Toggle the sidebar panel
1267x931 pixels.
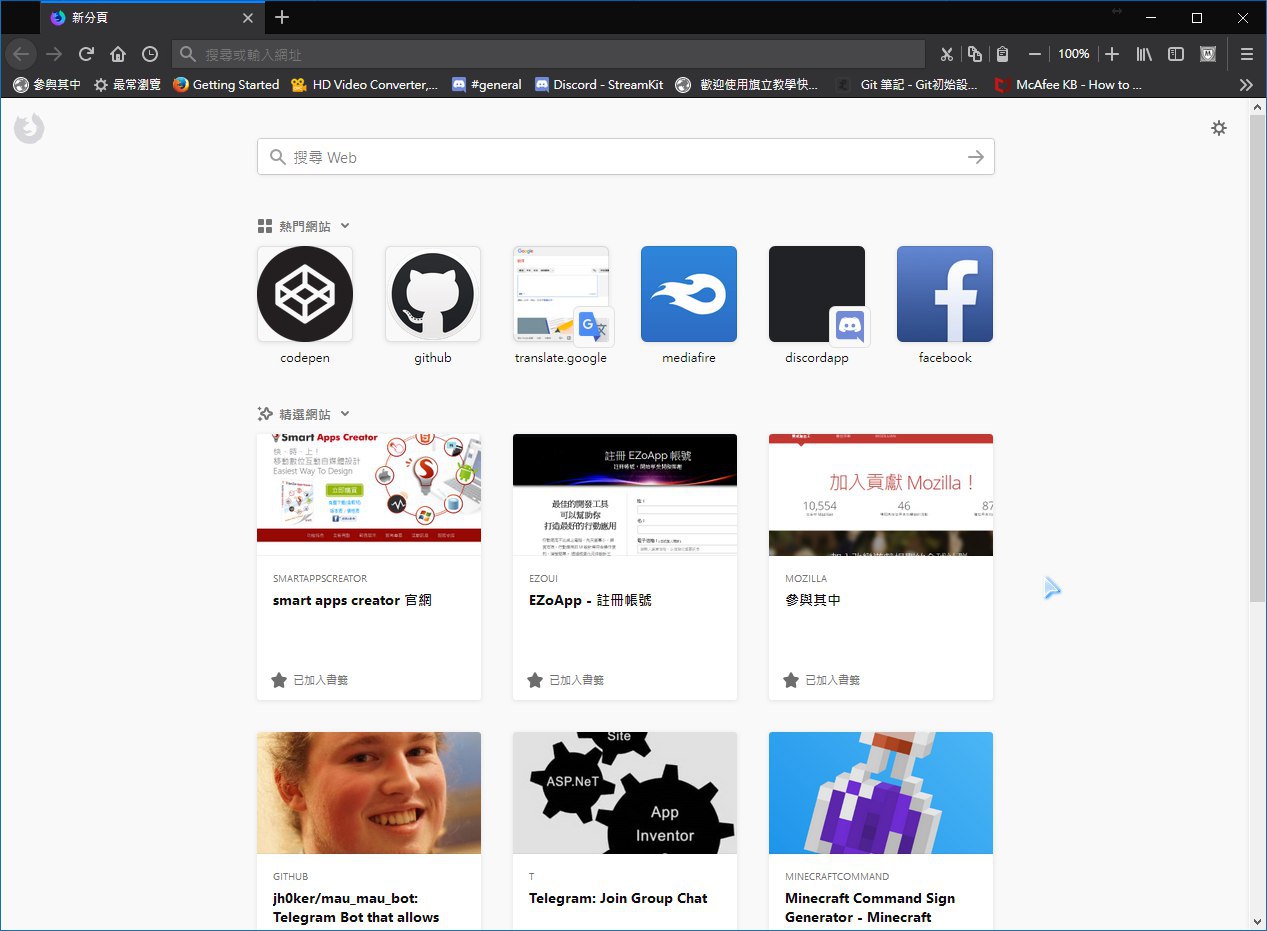point(1176,54)
